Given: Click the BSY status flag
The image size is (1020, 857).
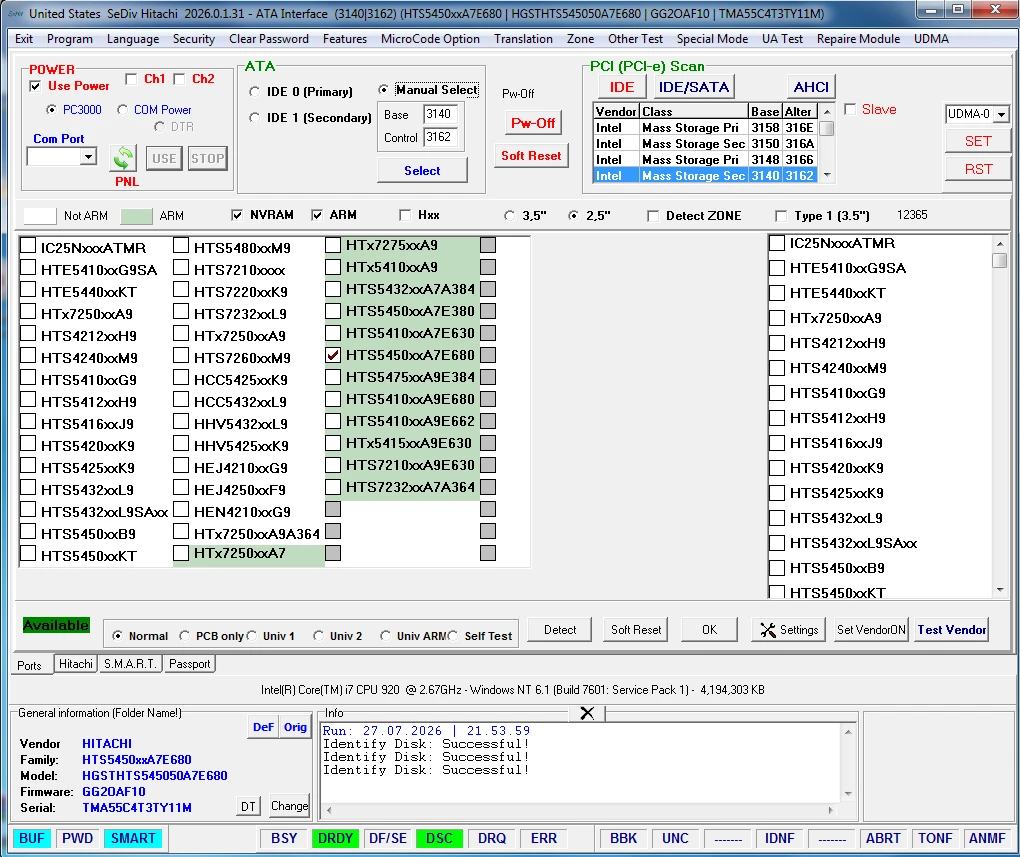Looking at the screenshot, I should 284,838.
